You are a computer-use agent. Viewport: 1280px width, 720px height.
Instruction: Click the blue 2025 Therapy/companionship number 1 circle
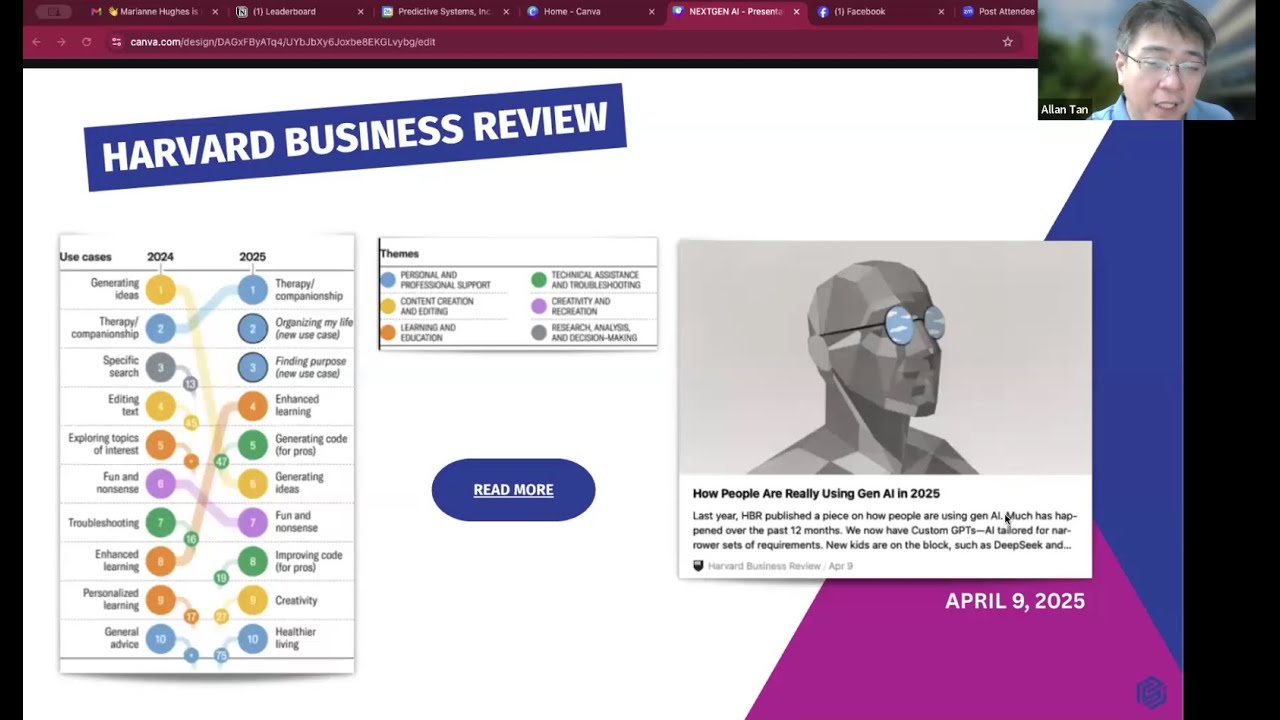[x=253, y=290]
